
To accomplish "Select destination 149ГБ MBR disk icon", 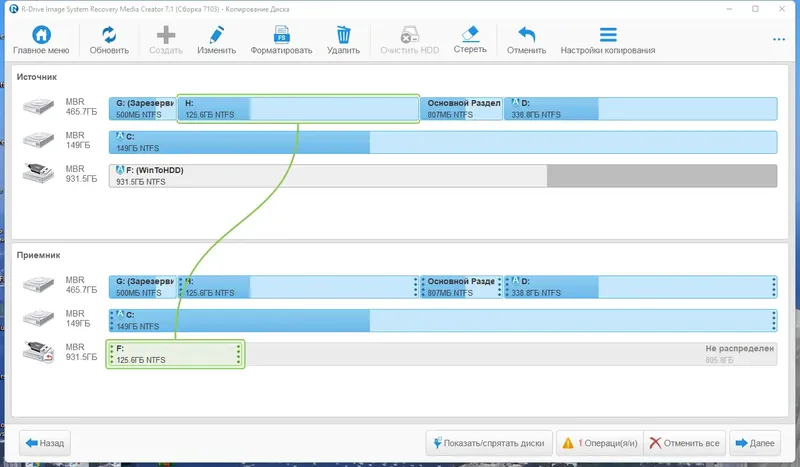I will tap(38, 318).
